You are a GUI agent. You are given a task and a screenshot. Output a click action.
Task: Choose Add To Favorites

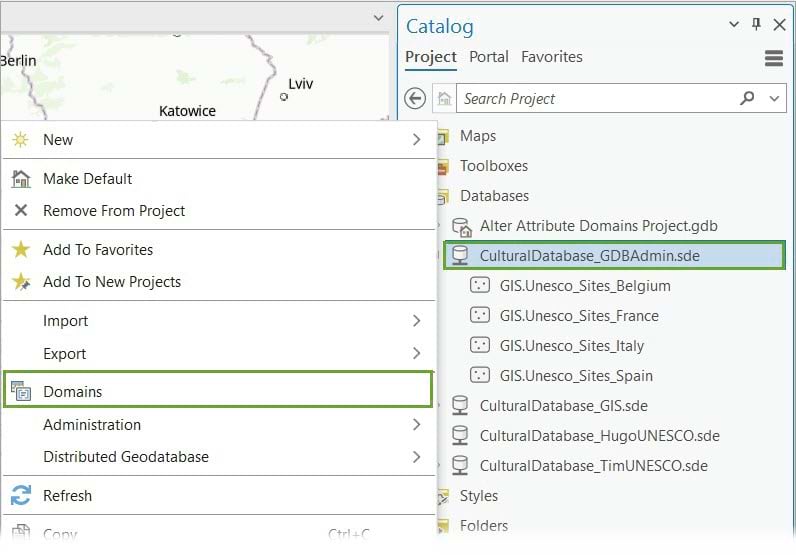coord(218,249)
